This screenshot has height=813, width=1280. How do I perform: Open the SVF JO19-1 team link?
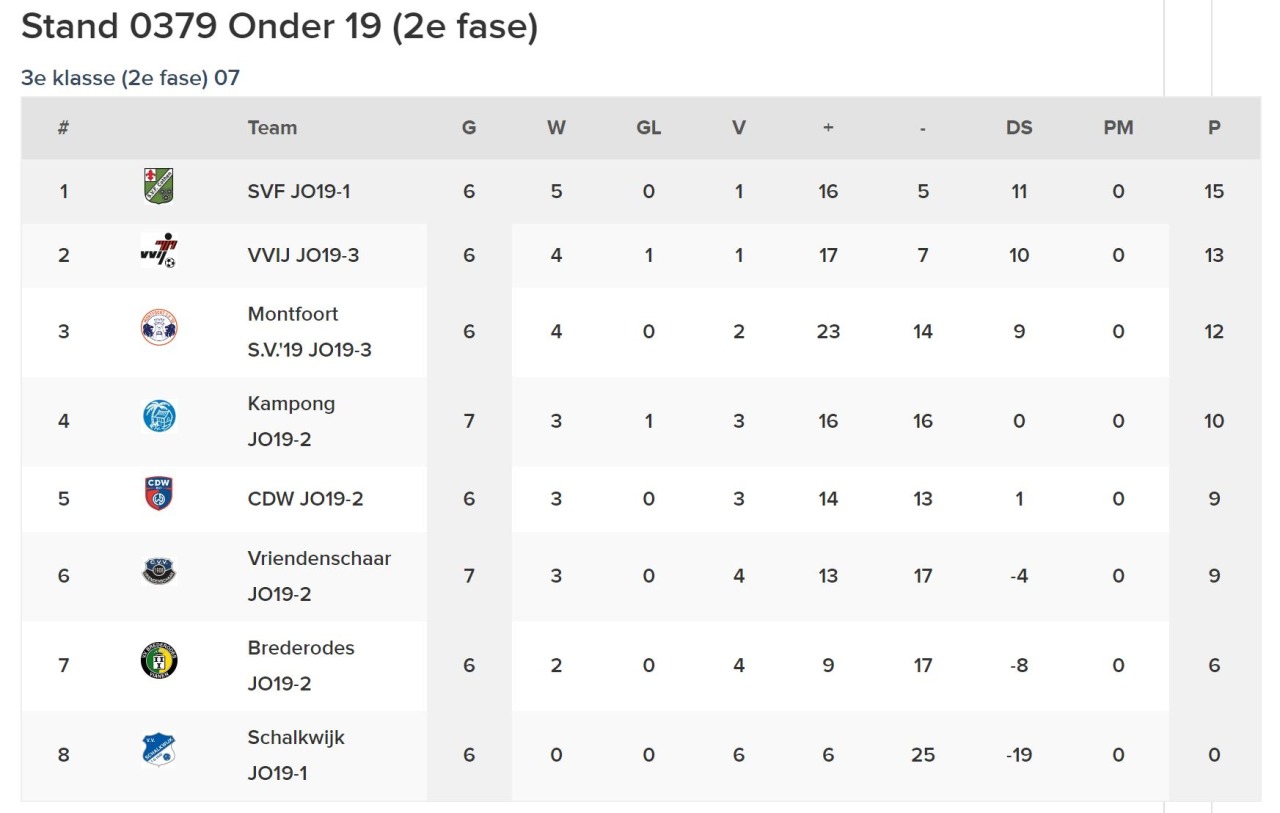point(299,191)
